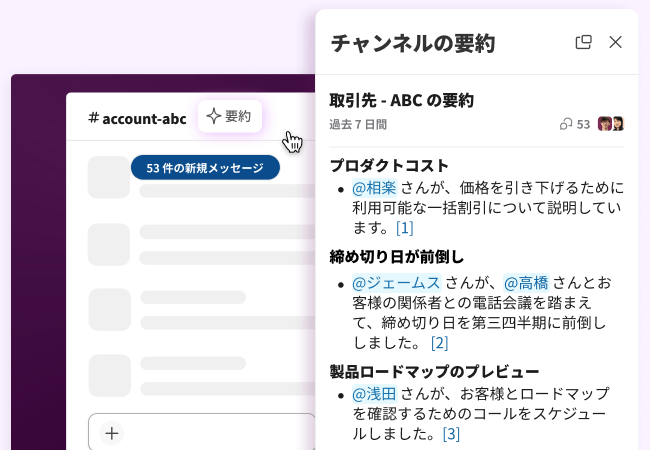Click the @高橋 mention

click(x=526, y=283)
